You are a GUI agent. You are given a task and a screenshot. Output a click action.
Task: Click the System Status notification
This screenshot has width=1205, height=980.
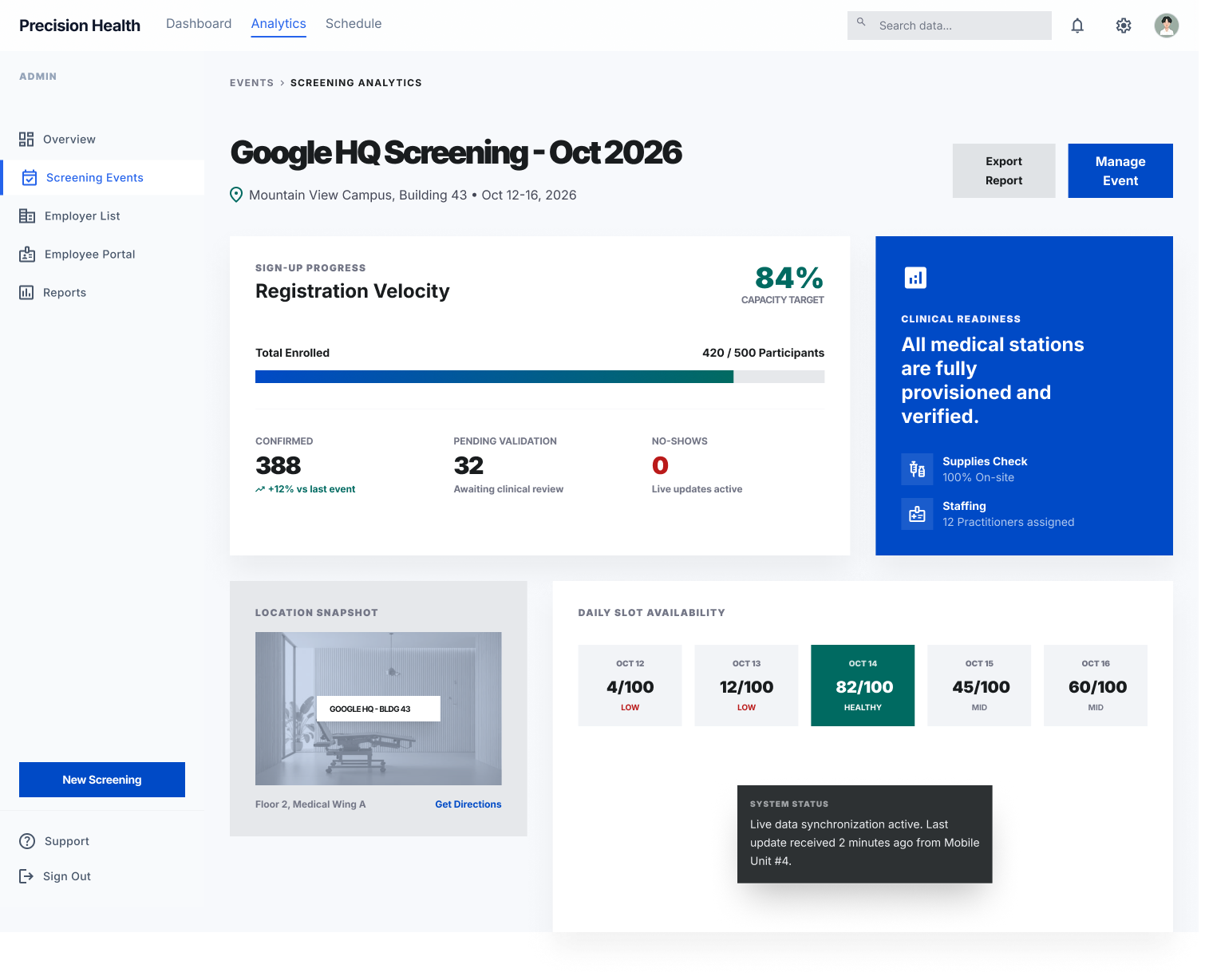click(864, 834)
